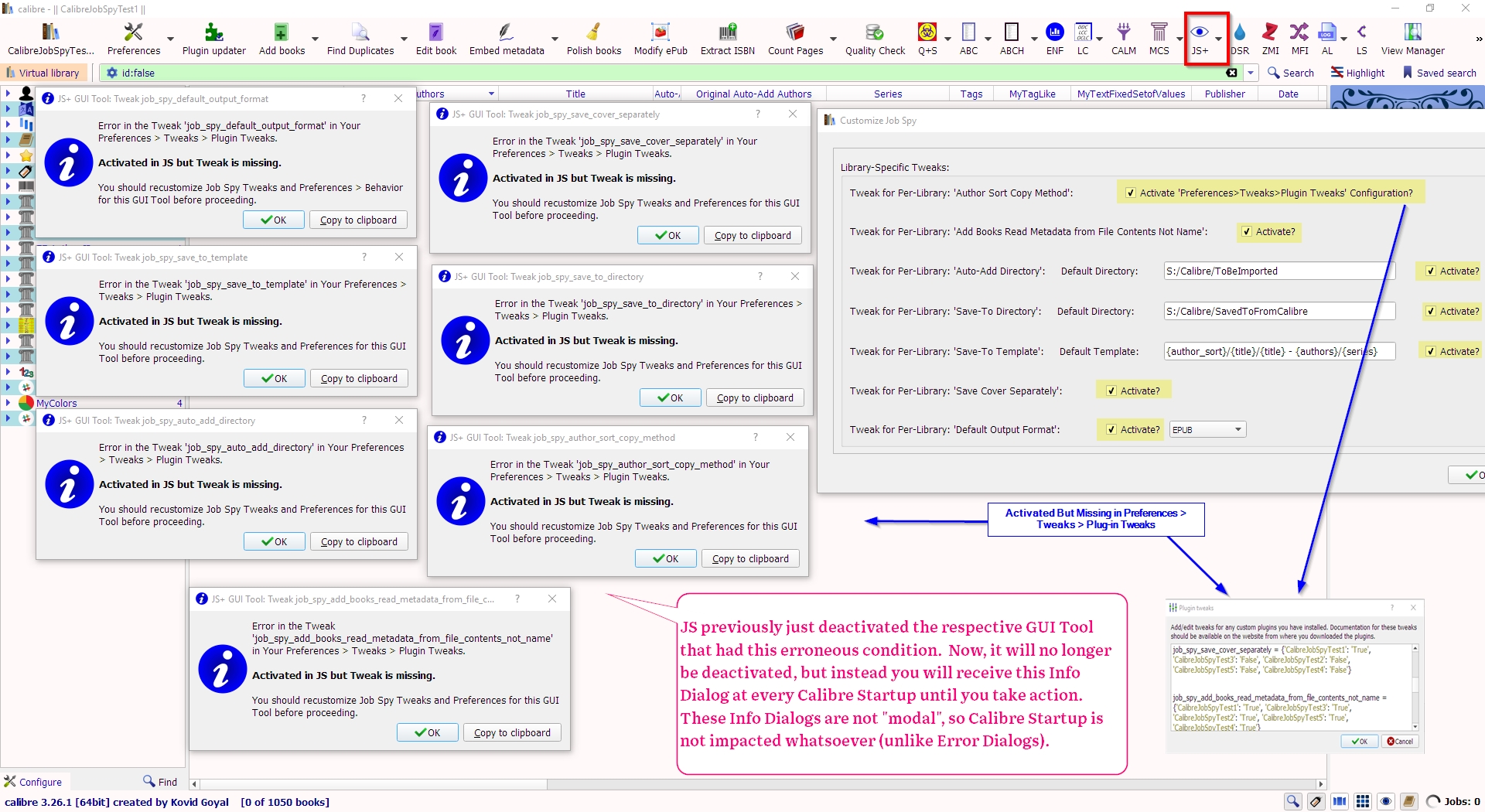Expand the JS+ dropdown arrow
The image size is (1485, 812).
coord(1219,39)
